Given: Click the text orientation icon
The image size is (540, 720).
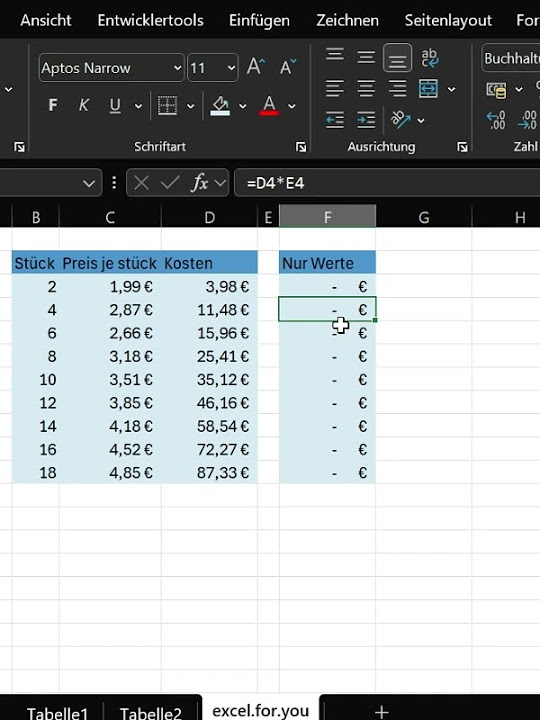Looking at the screenshot, I should pyautogui.click(x=401, y=120).
